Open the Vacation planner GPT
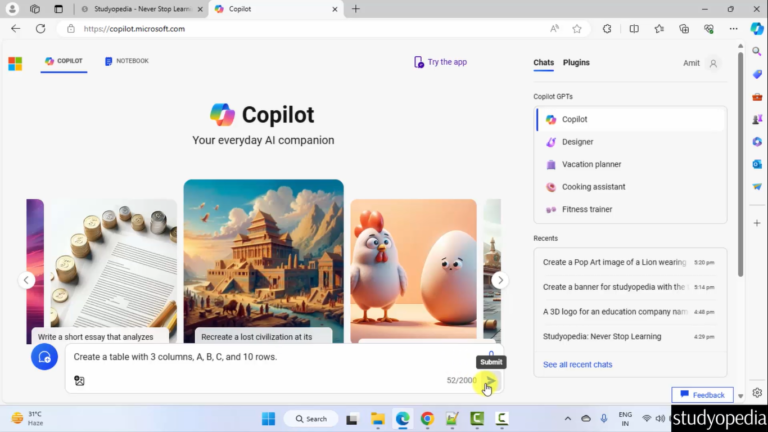 tap(630, 164)
